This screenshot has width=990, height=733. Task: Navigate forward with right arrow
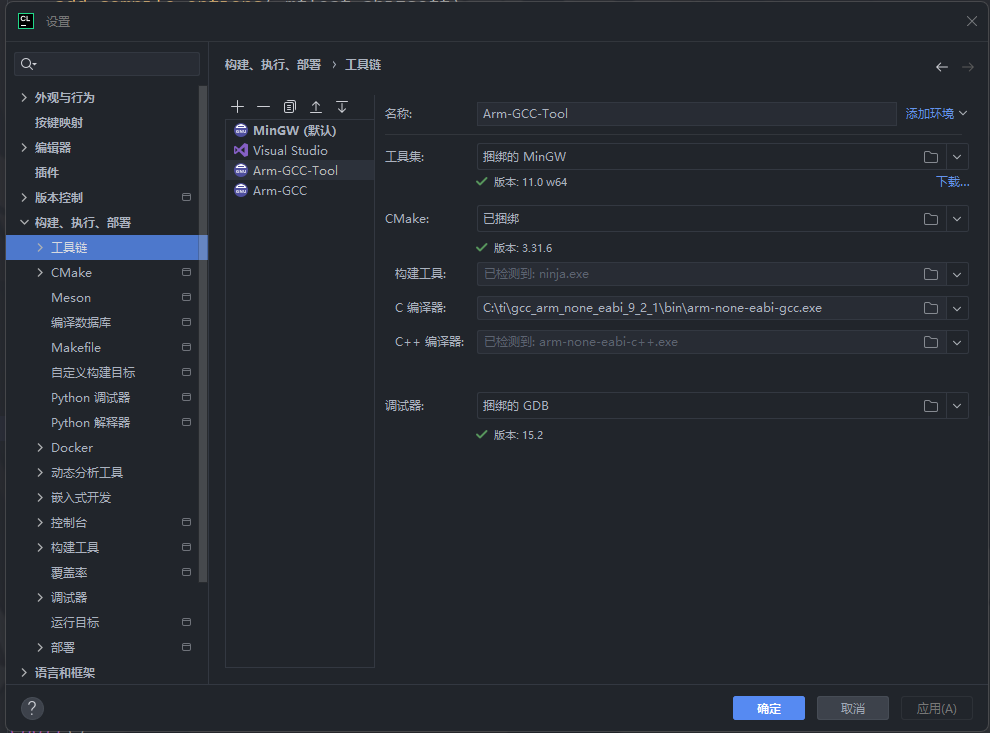968,67
